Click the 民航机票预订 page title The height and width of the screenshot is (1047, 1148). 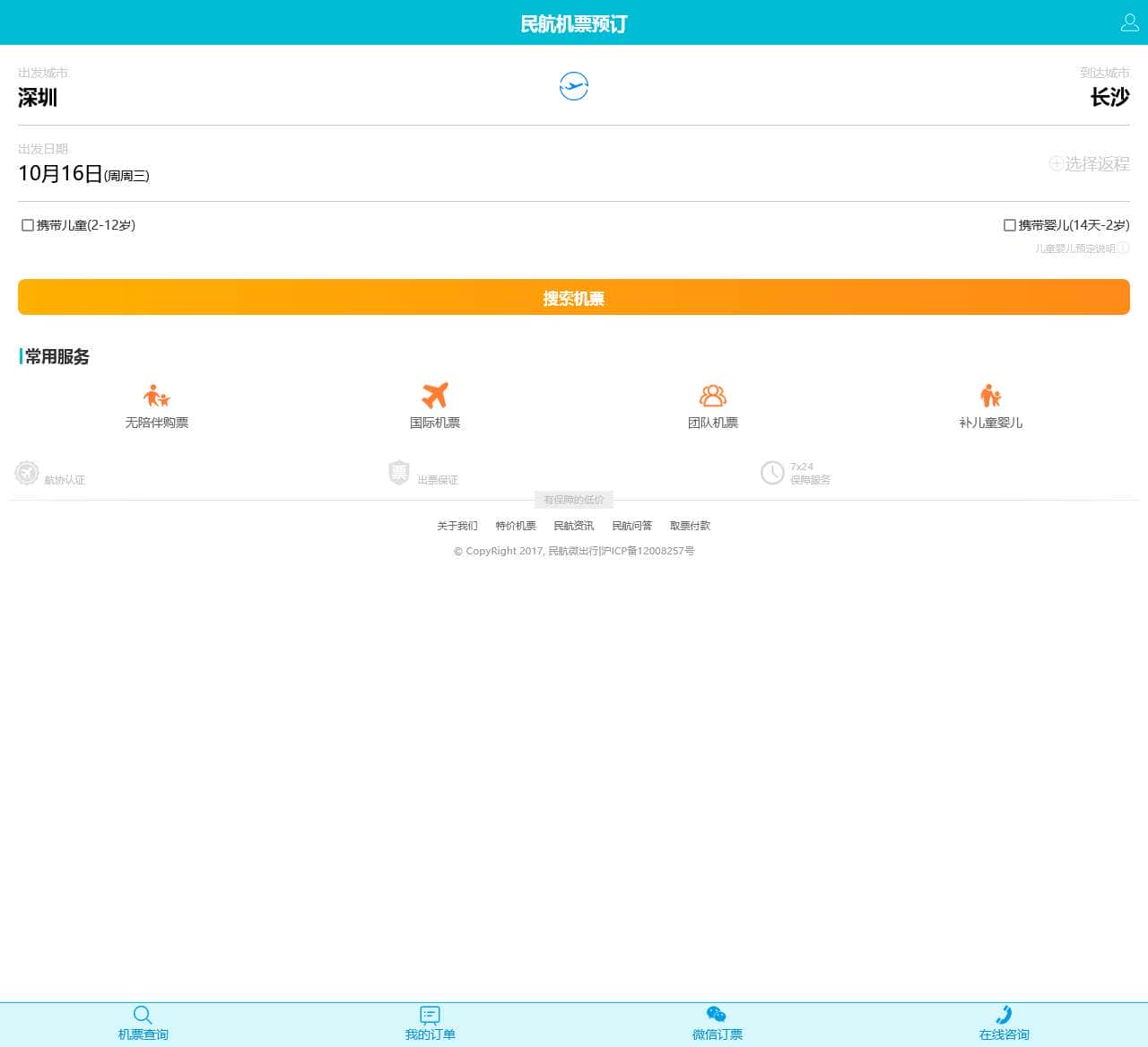coord(574,23)
